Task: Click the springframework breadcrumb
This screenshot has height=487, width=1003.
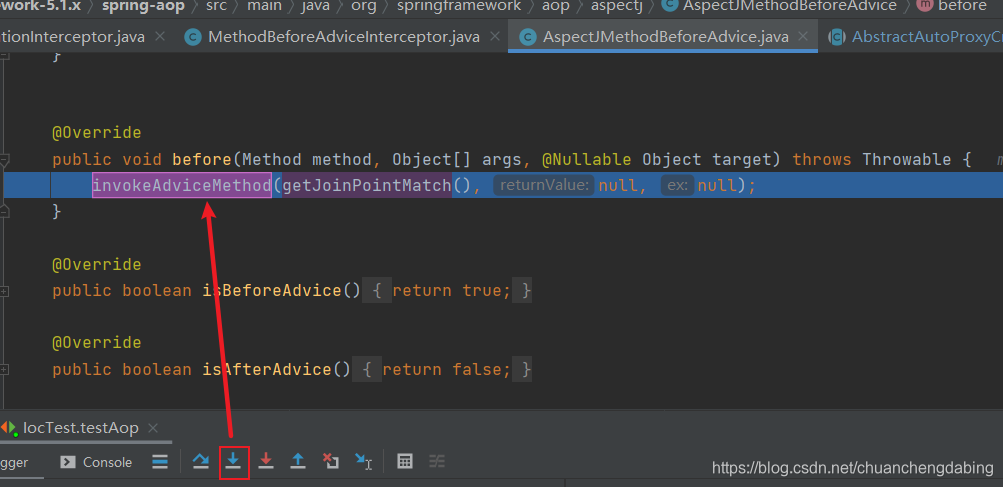Action: [x=459, y=6]
